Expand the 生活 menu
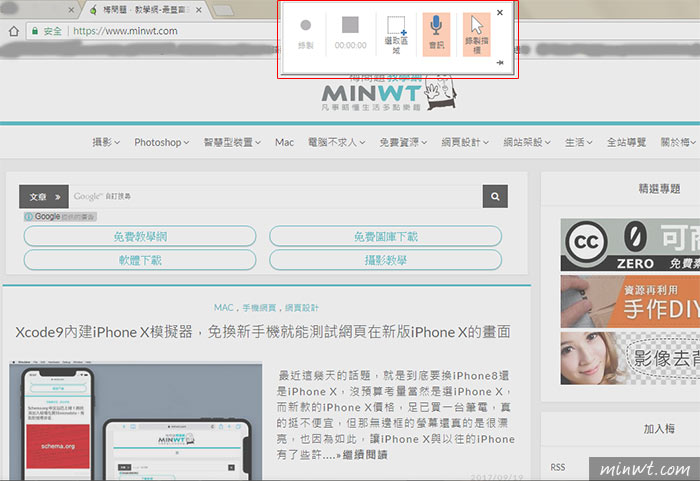Image resolution: width=700 pixels, height=481 pixels. (579, 142)
